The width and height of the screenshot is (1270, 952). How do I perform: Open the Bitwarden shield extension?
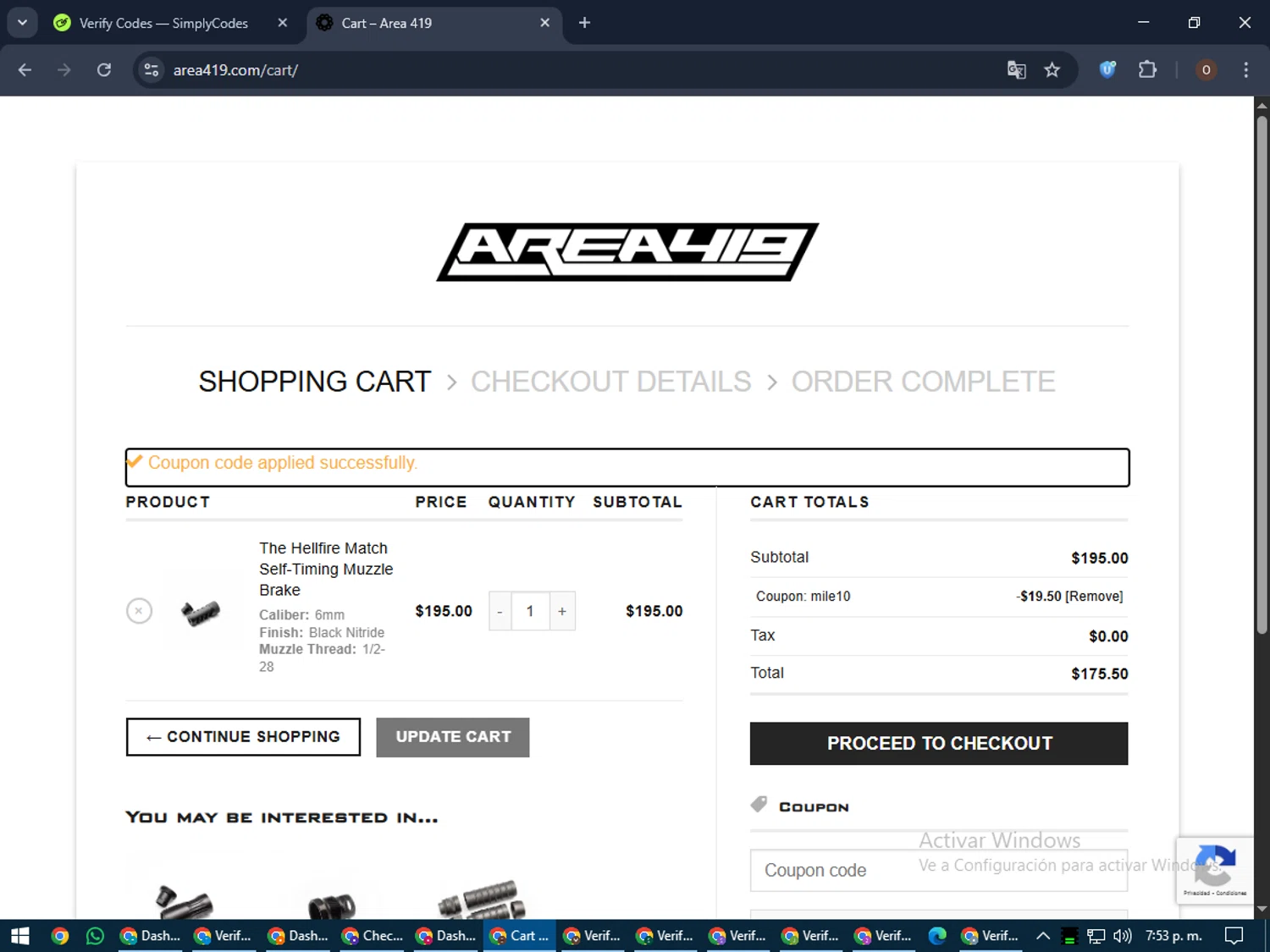coord(1107,69)
